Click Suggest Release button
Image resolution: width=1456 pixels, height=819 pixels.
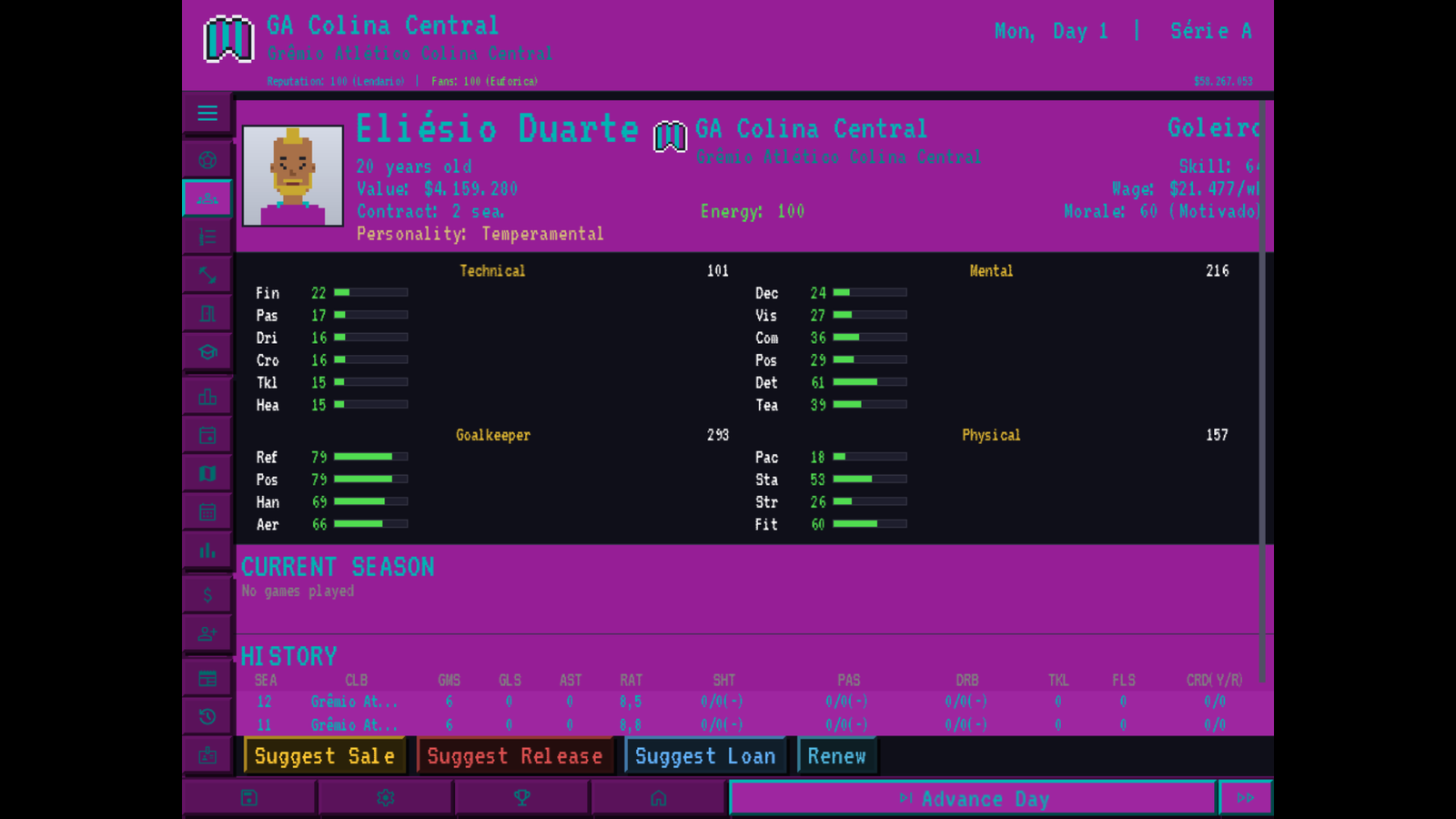[515, 756]
